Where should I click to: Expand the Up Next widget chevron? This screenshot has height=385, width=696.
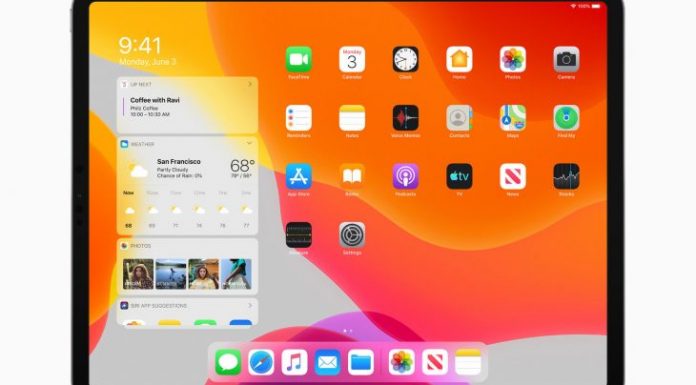(x=250, y=84)
